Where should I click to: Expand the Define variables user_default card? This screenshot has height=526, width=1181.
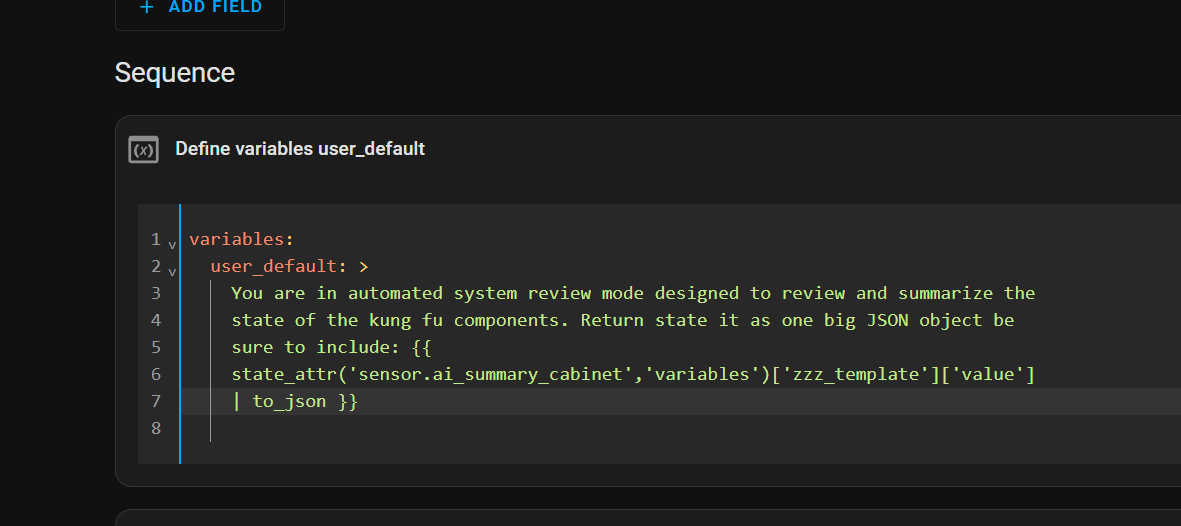tap(299, 149)
